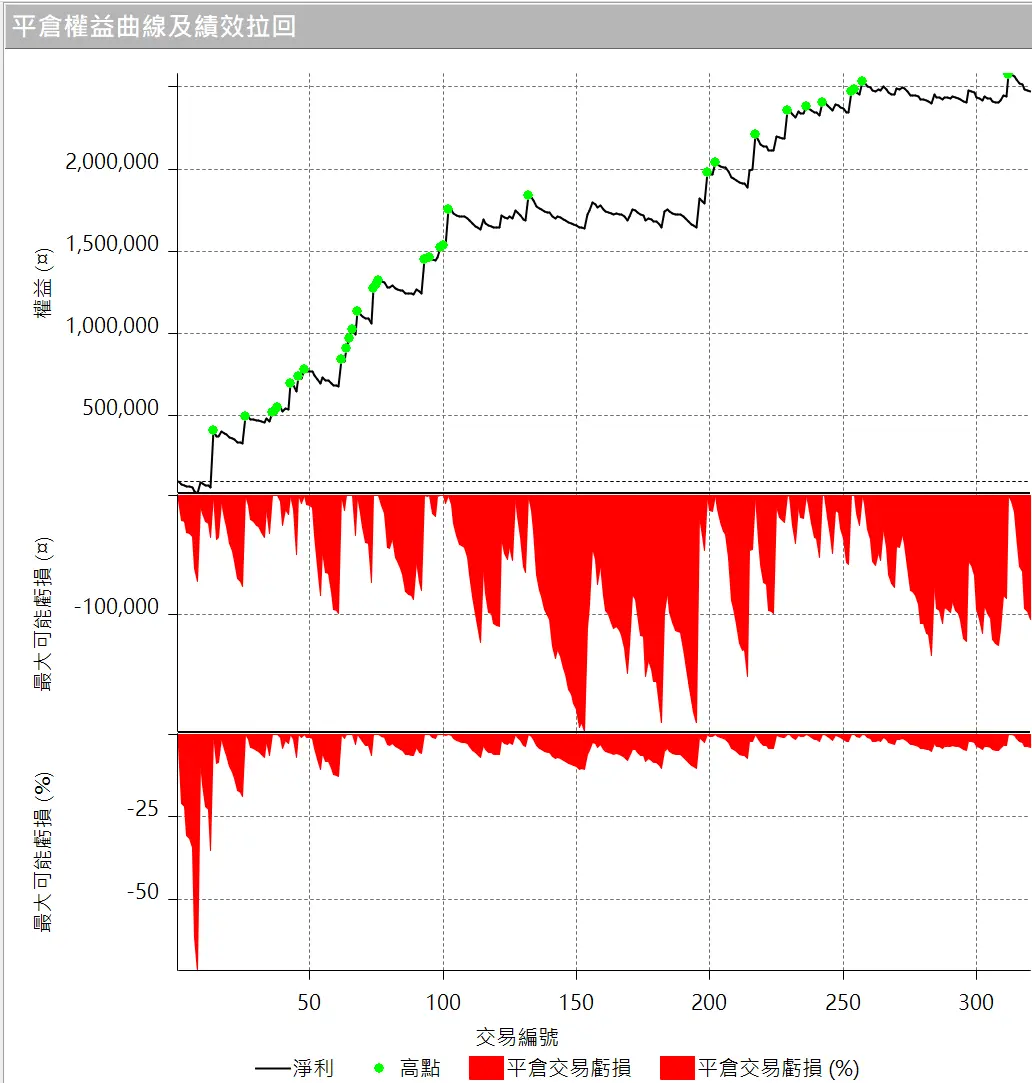The height and width of the screenshot is (1083, 1032).
Task: Click the 交易編號 x-axis title
Action: (517, 1036)
